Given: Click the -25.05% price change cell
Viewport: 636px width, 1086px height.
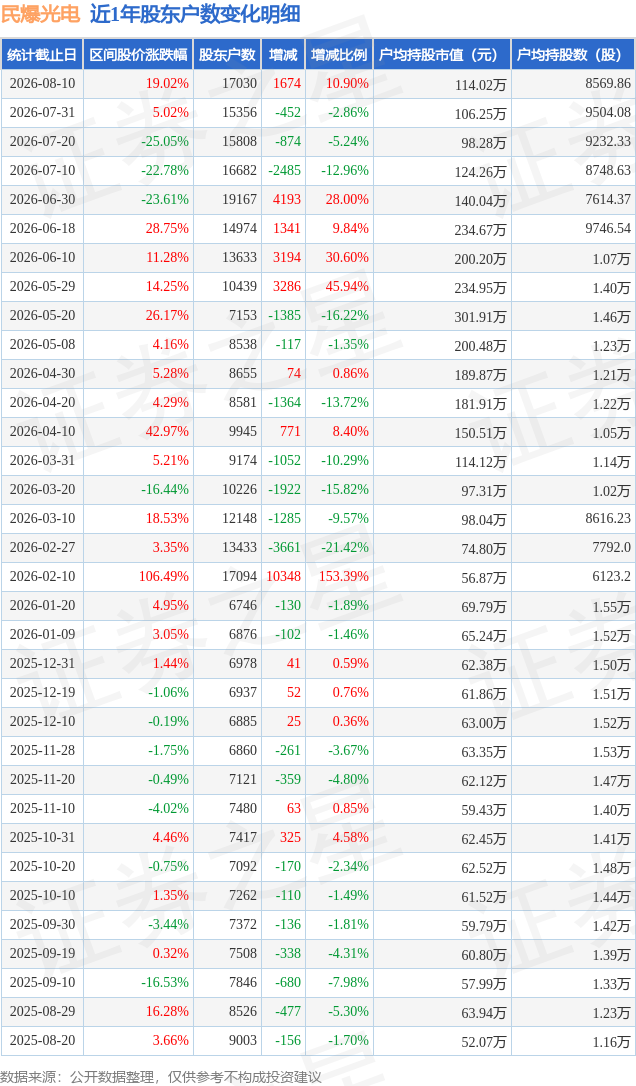Looking at the screenshot, I should (x=165, y=141).
